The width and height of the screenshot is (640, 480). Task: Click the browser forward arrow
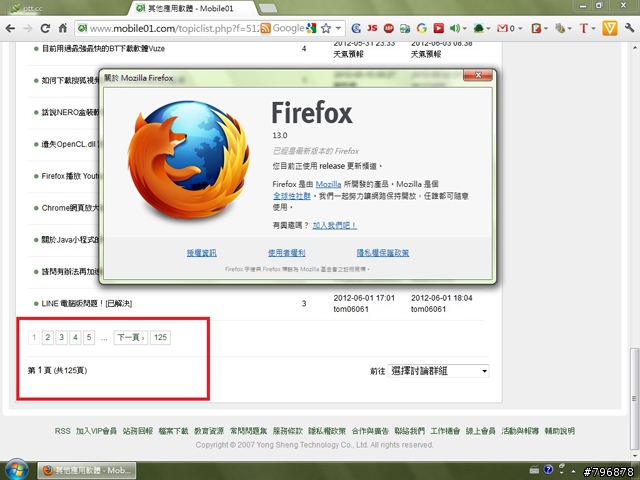click(x=28, y=28)
